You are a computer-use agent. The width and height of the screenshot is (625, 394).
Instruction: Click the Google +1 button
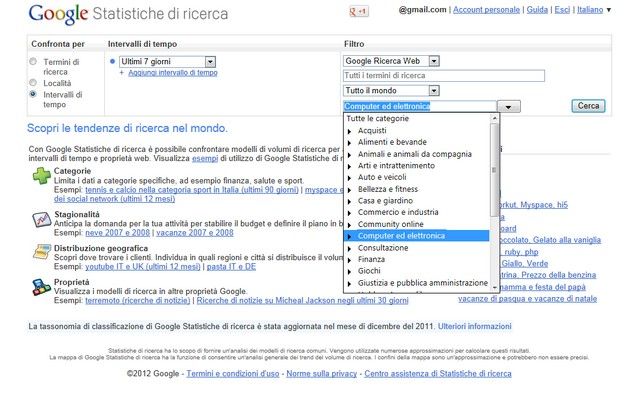tap(359, 12)
